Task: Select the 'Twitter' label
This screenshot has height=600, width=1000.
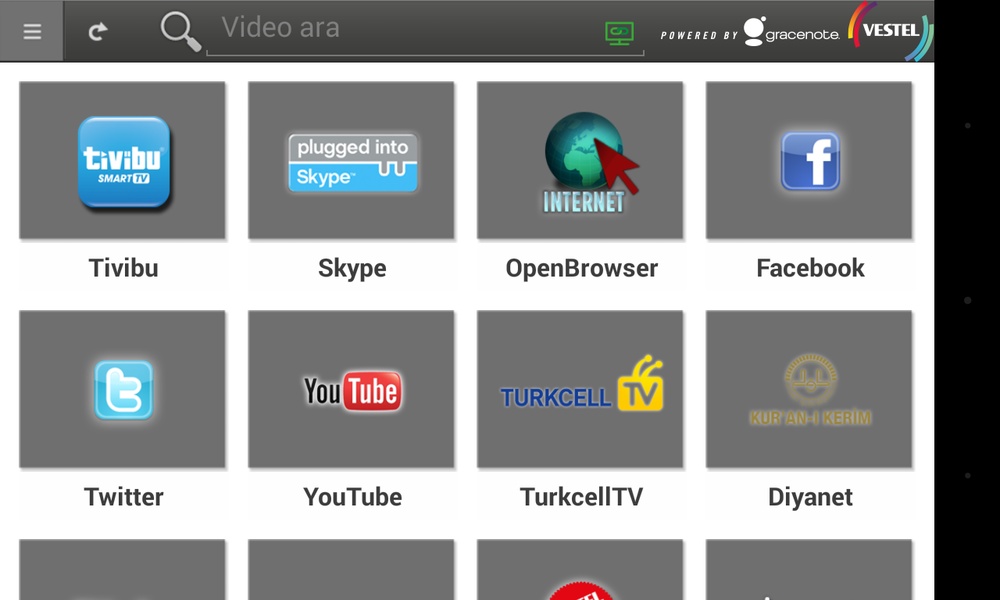Action: pos(124,497)
